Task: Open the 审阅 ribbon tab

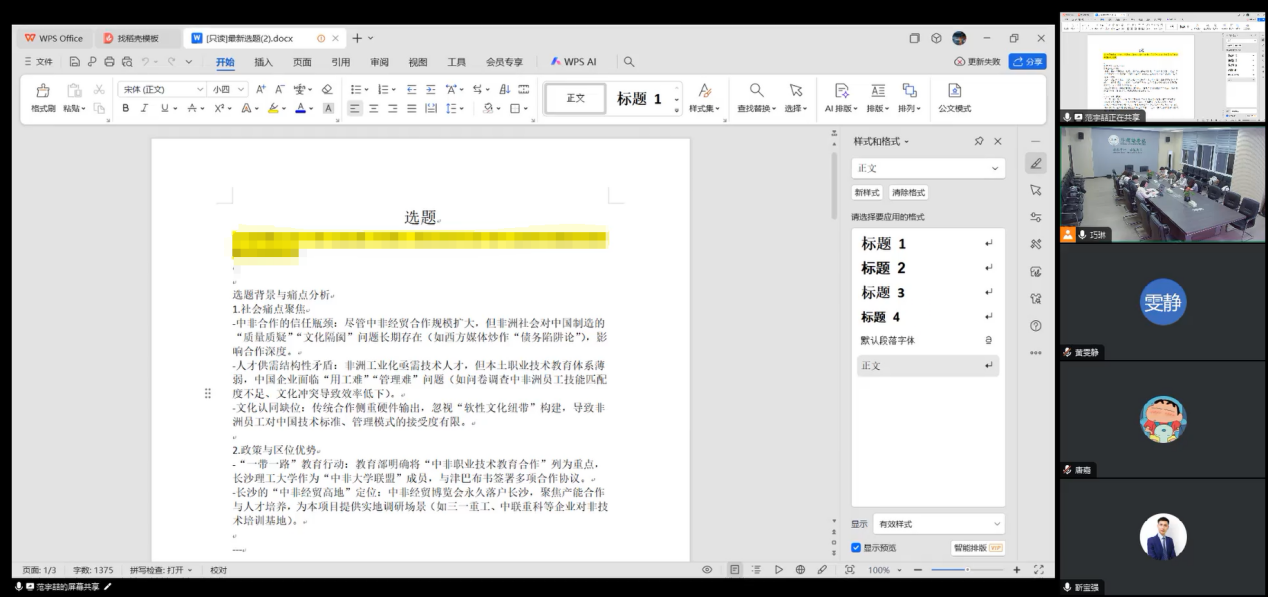Action: tap(379, 62)
